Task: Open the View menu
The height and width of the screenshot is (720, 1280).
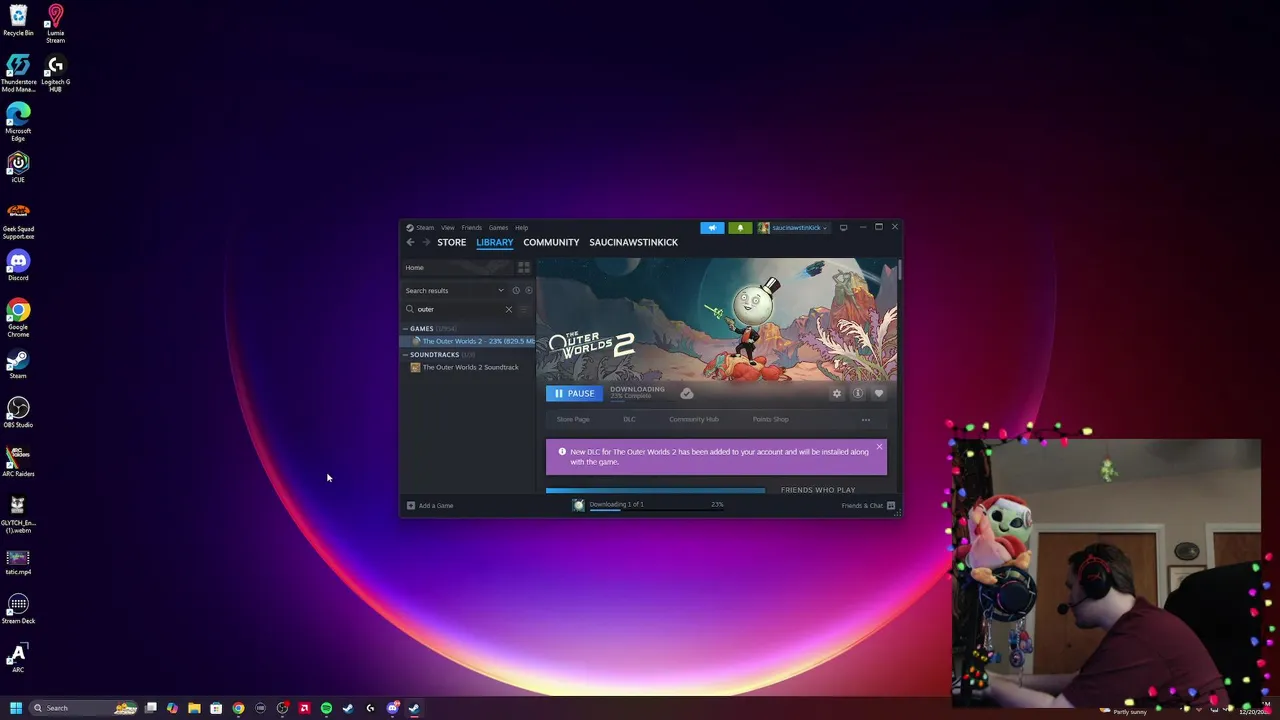Action: [448, 228]
